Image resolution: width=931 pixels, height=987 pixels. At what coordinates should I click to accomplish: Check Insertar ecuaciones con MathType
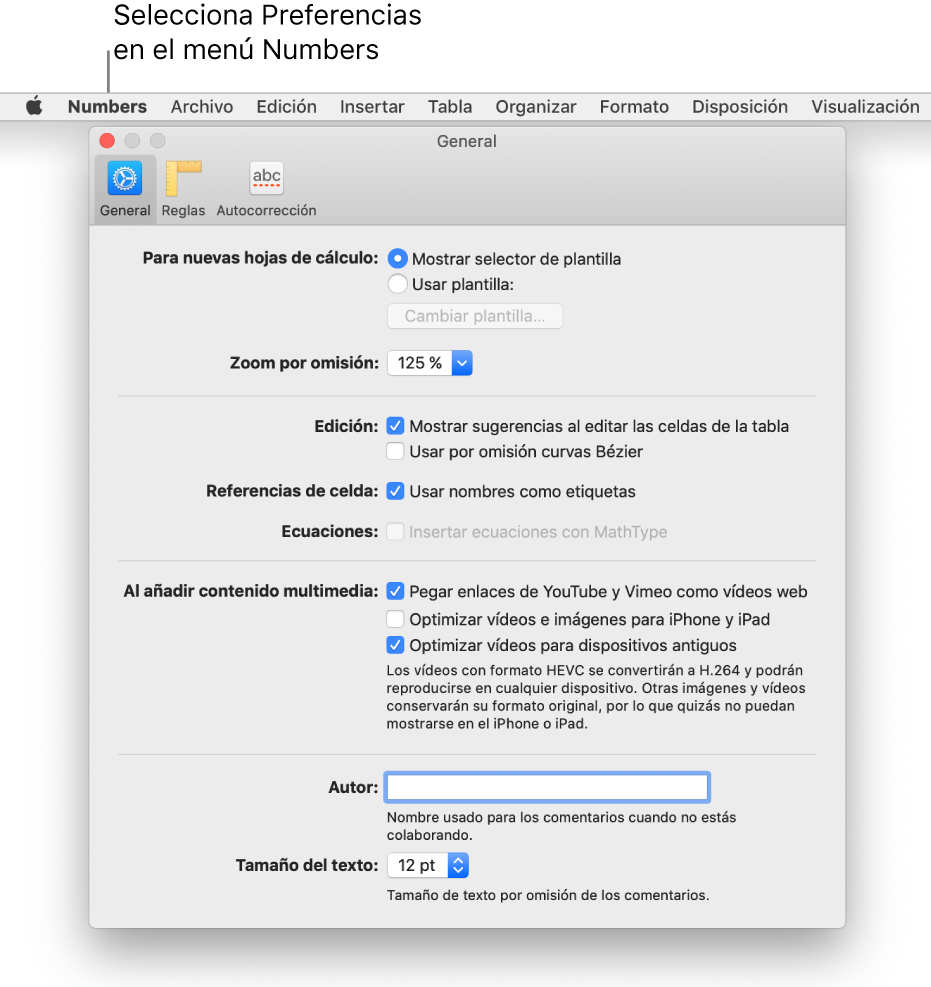click(395, 532)
